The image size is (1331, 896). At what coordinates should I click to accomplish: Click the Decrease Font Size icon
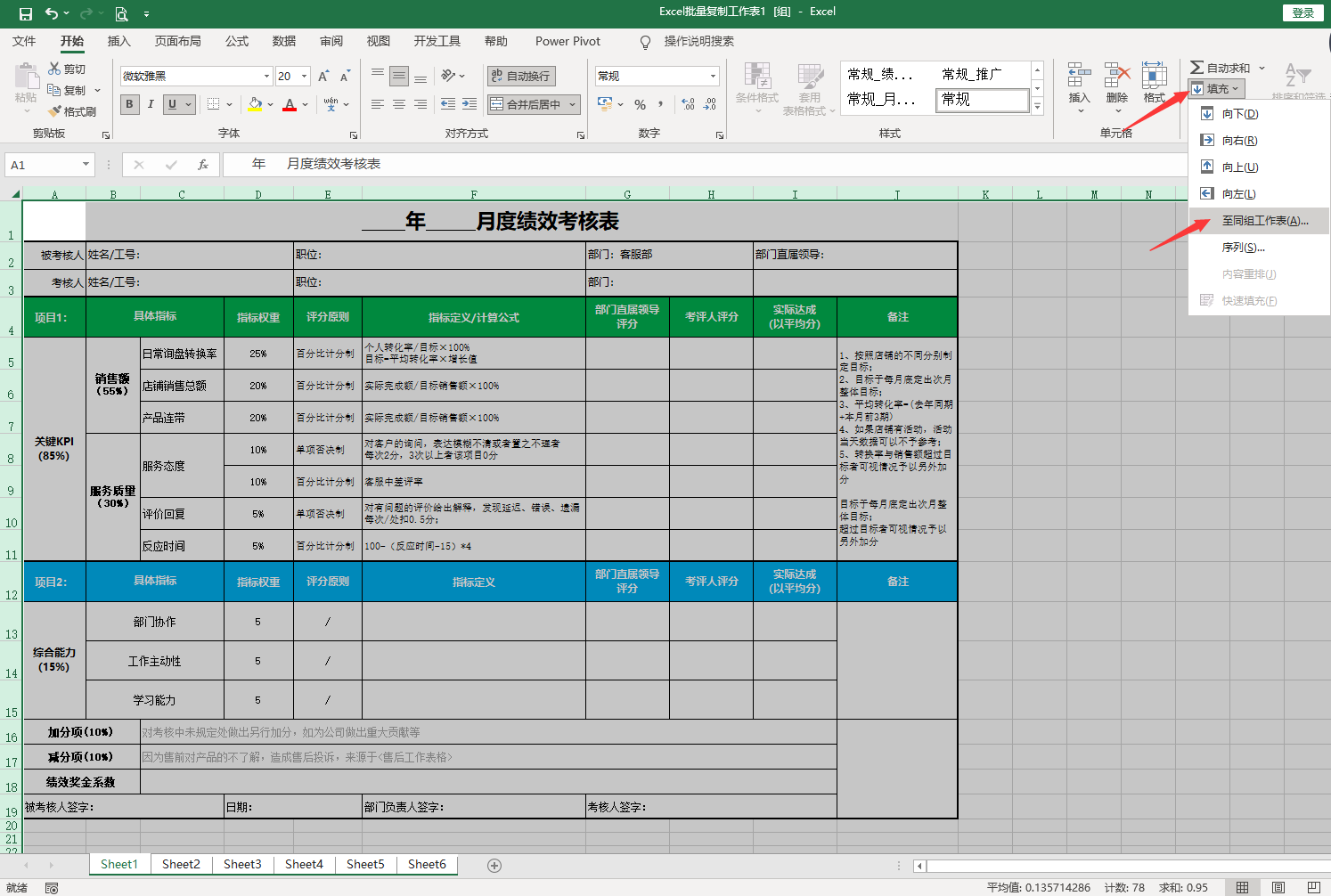coord(345,77)
